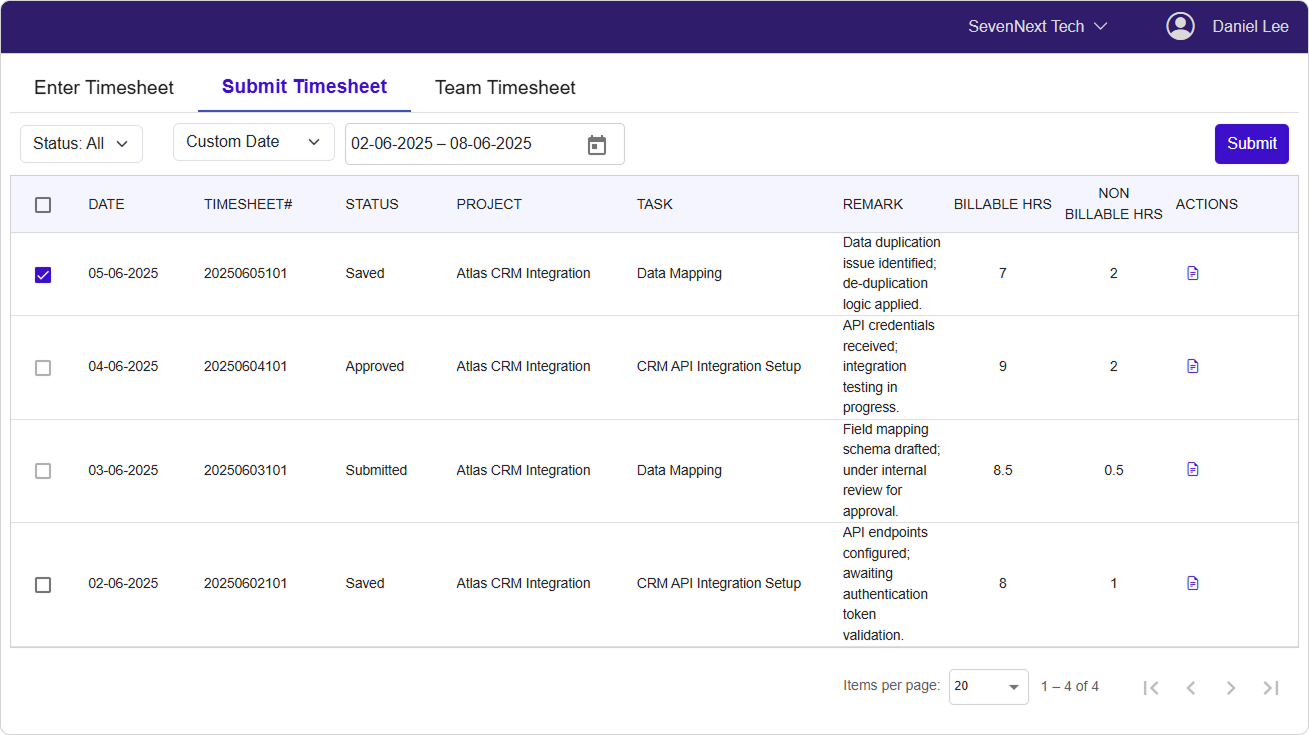Click the user profile avatar icon
1309x735 pixels.
1180,27
